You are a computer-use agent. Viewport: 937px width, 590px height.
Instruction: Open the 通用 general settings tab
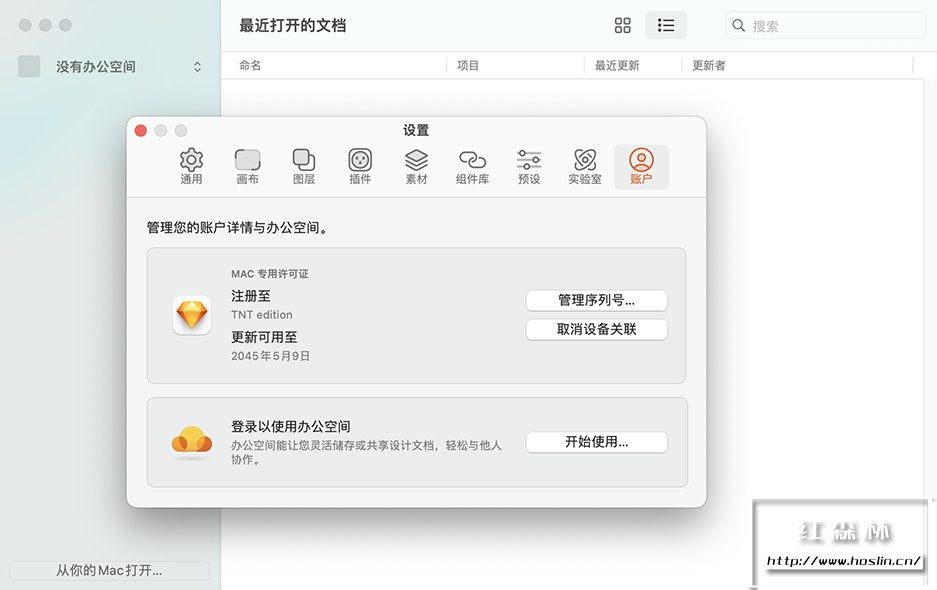[191, 167]
